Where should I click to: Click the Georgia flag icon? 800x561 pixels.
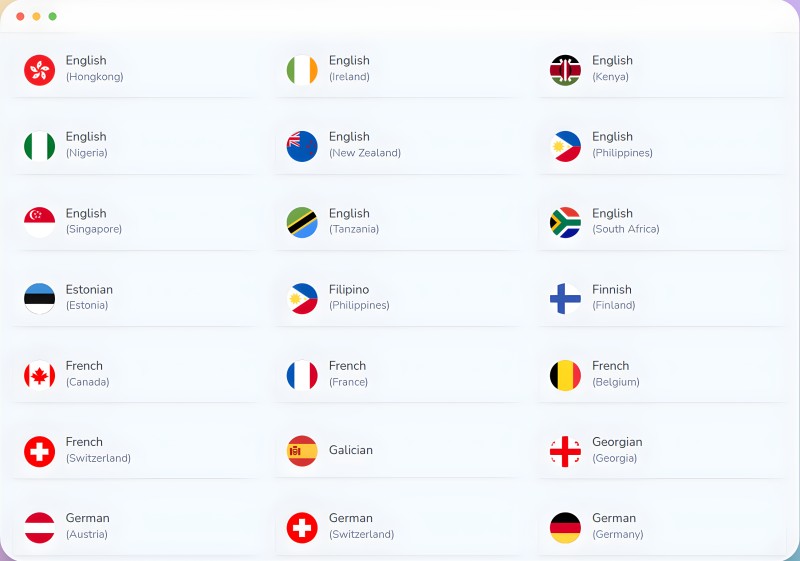565,451
